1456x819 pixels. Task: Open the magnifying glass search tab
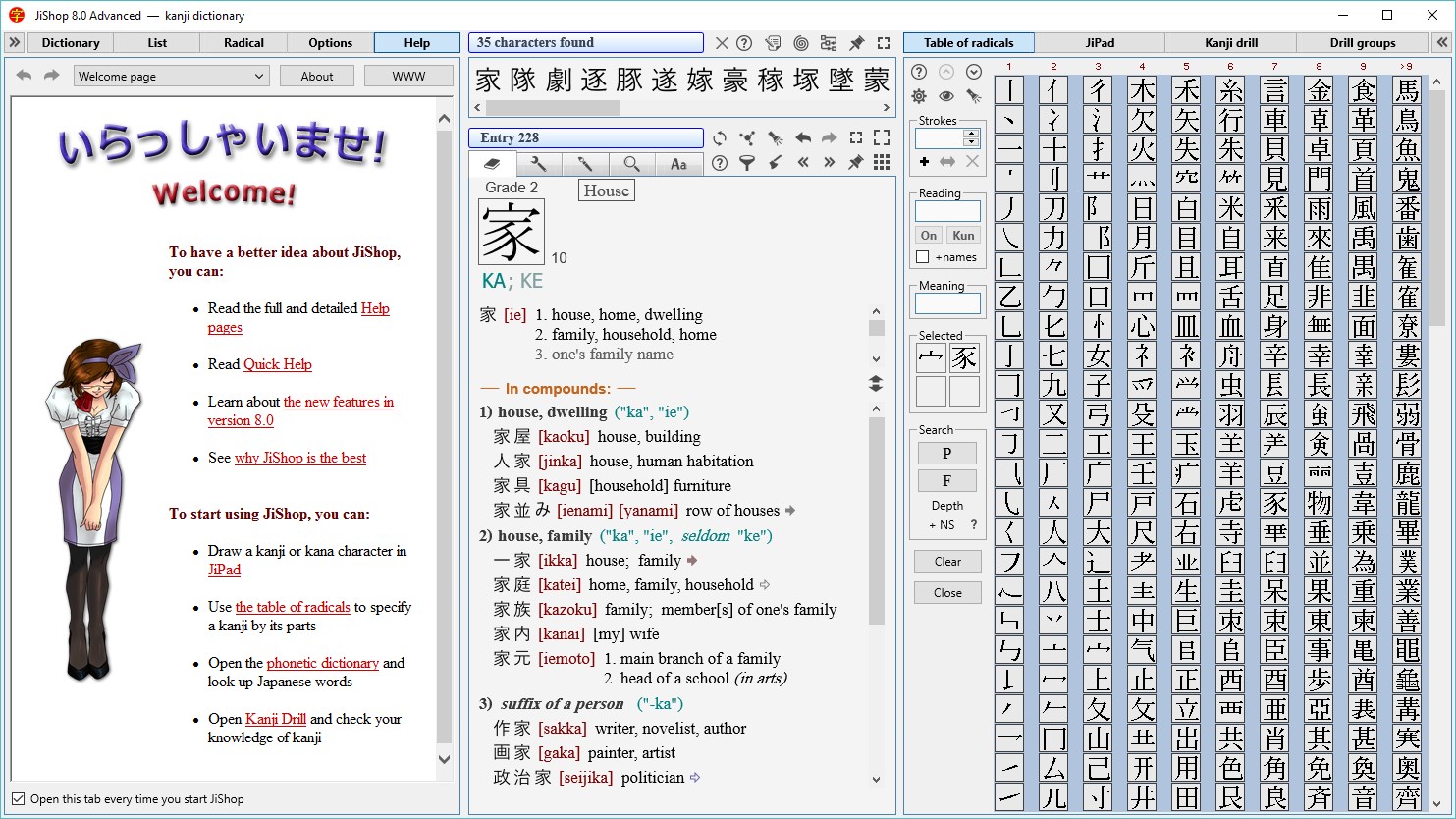click(631, 164)
